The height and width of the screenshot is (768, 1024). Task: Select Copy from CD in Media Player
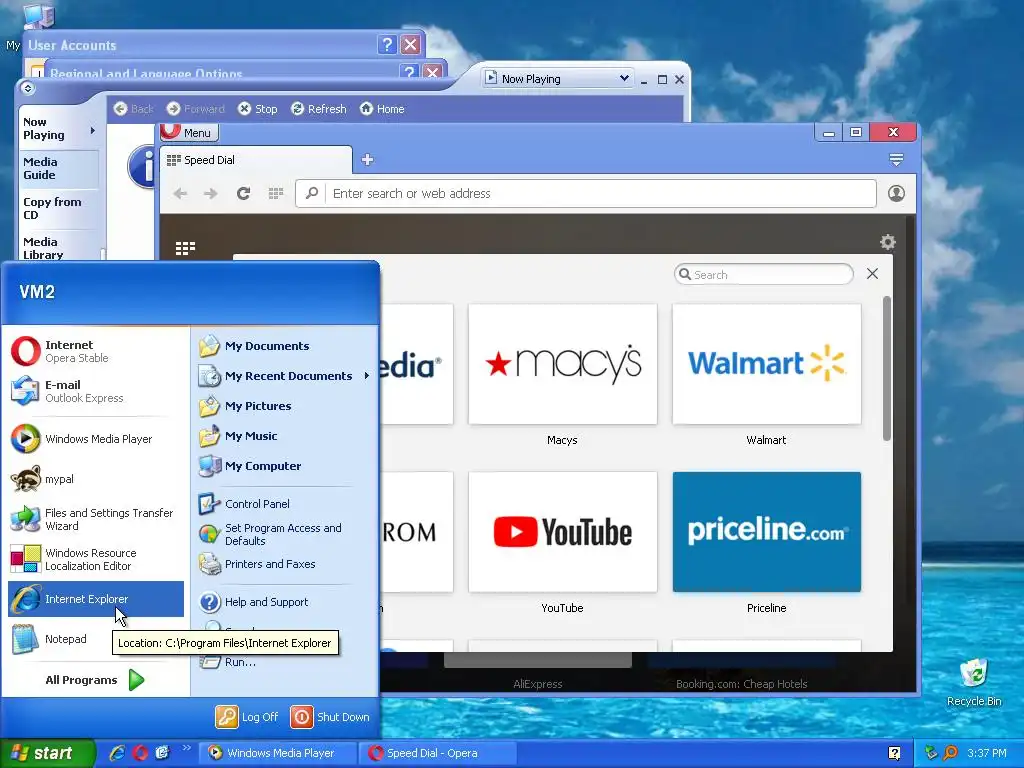tap(58, 208)
